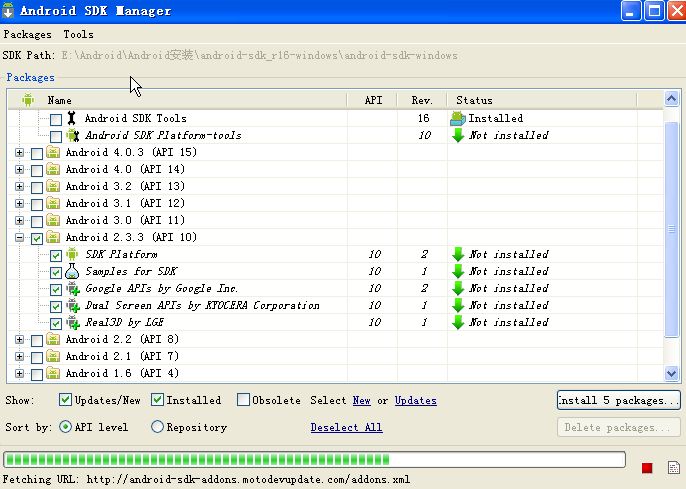Viewport: 686px width, 489px height.
Task: Click the Android 2.2 (API 8) folder icon
Action: pos(53,339)
